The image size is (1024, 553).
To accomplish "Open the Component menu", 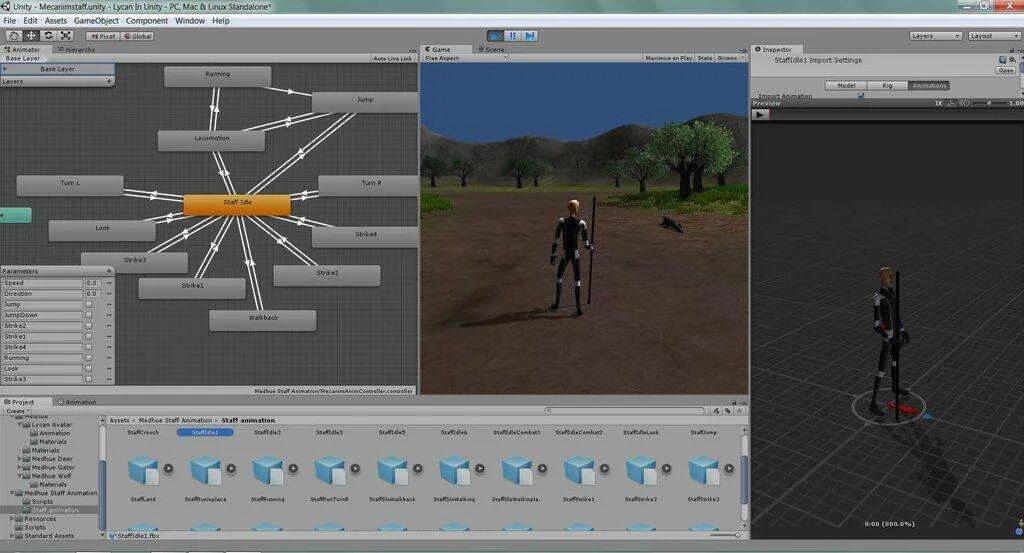I will (147, 21).
